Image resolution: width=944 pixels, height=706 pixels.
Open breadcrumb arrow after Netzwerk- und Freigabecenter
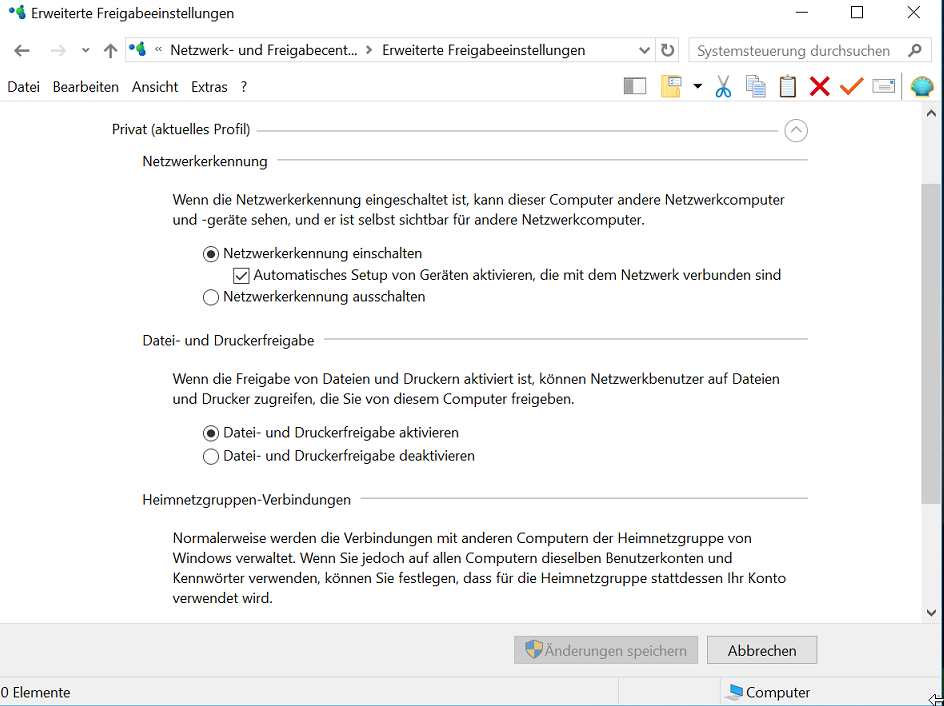(x=370, y=50)
